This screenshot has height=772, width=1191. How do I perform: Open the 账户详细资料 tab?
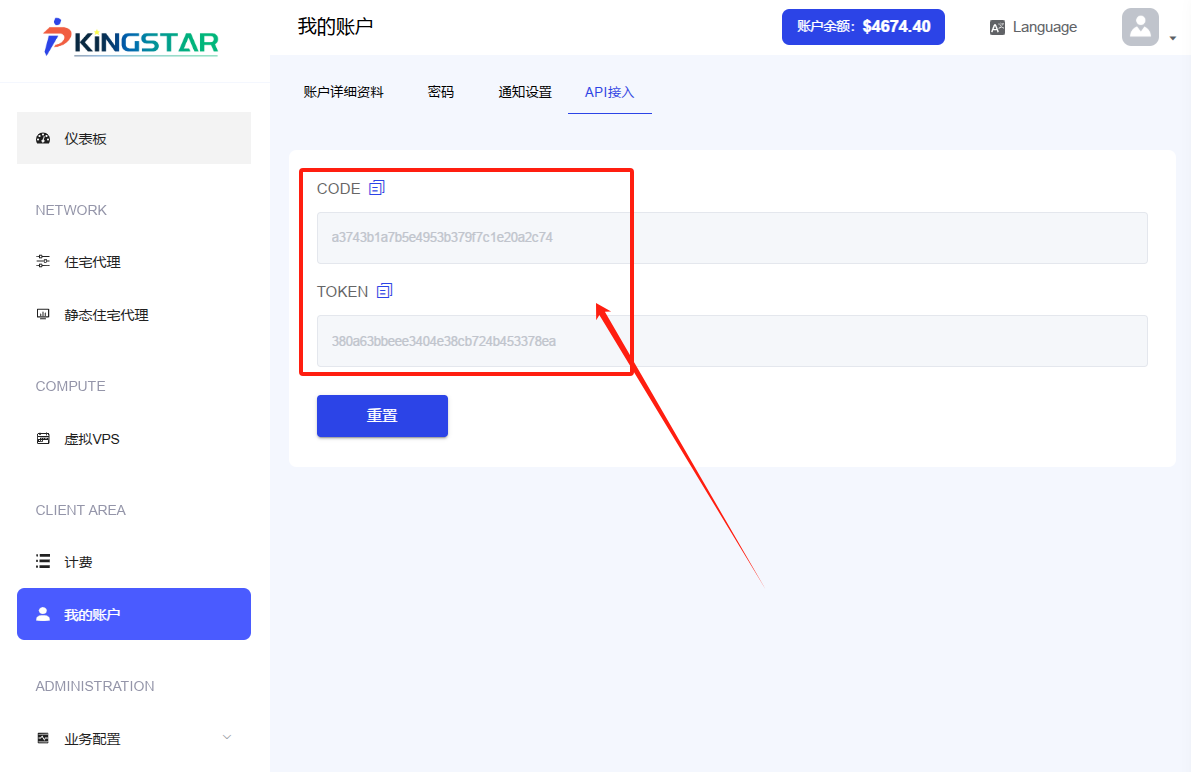343,91
